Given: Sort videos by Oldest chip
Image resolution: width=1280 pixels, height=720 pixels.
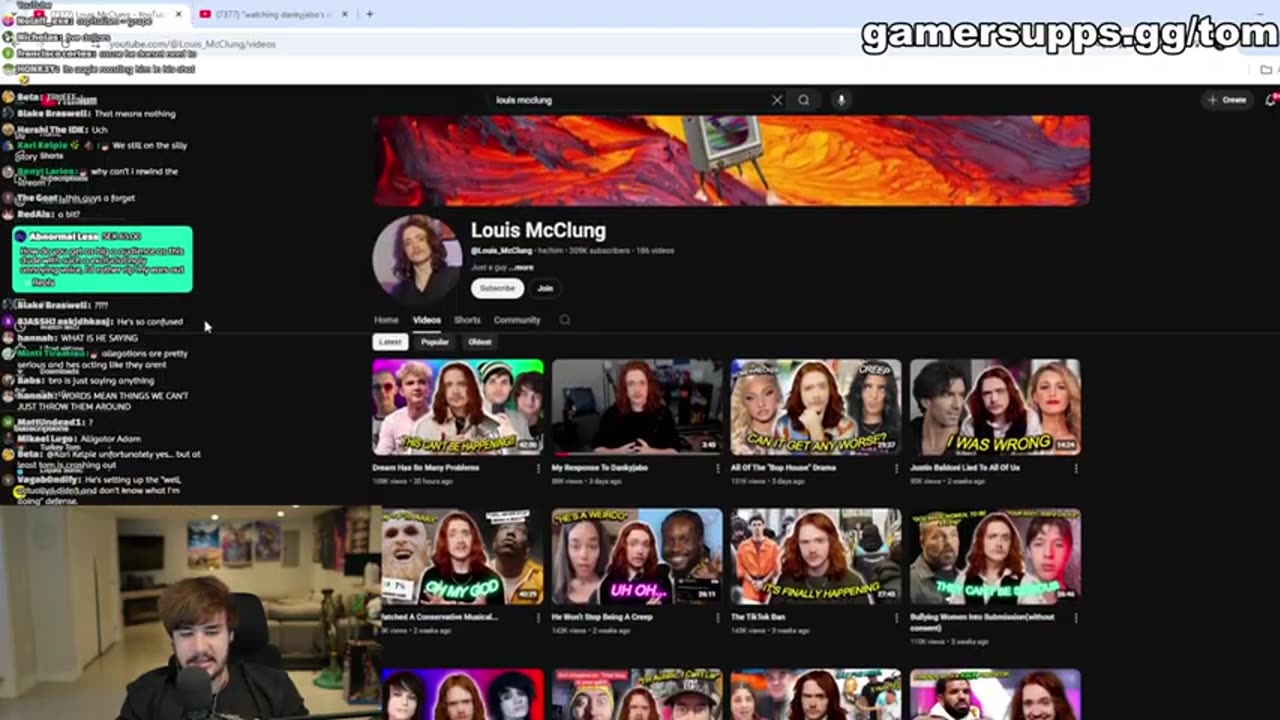Looking at the screenshot, I should tap(480, 342).
